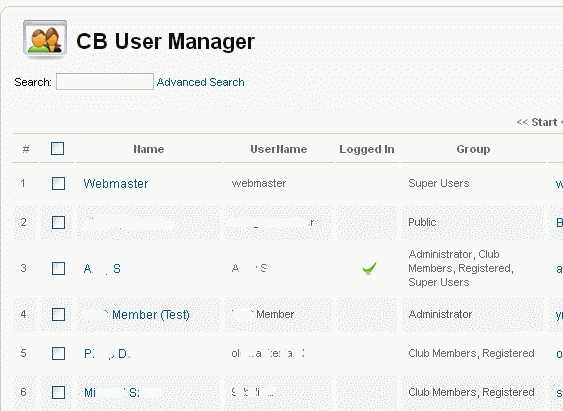Go to the Start pagination link
Viewport: 563px width, 411px height.
pyautogui.click(x=538, y=122)
